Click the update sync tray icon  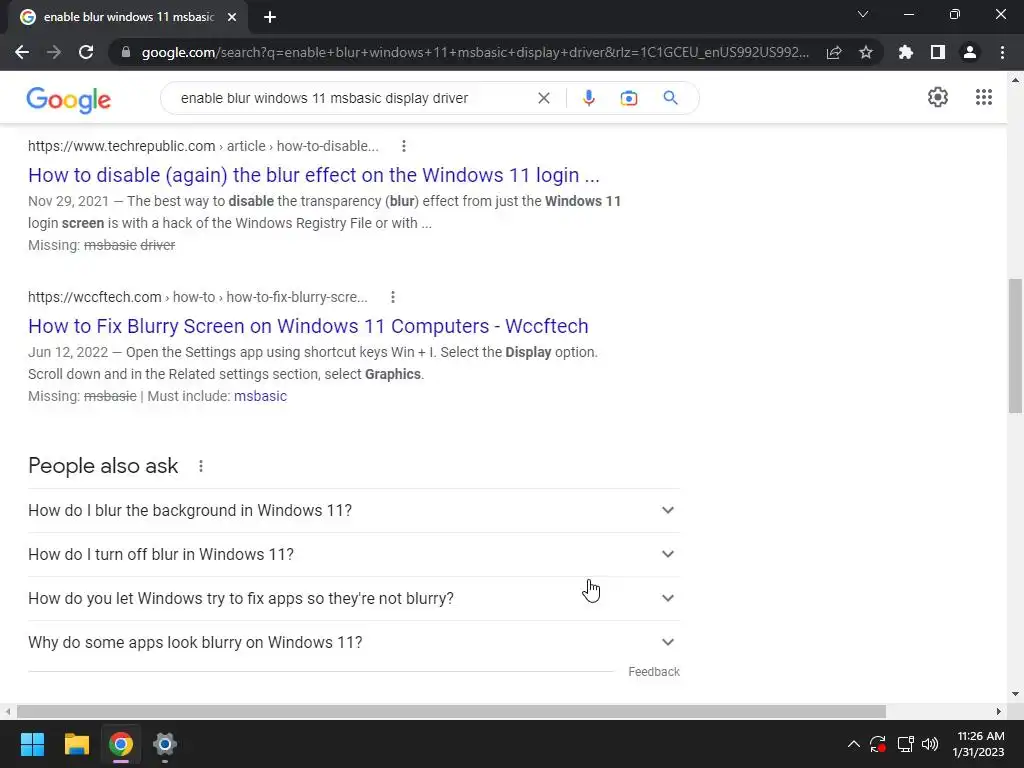[878, 744]
